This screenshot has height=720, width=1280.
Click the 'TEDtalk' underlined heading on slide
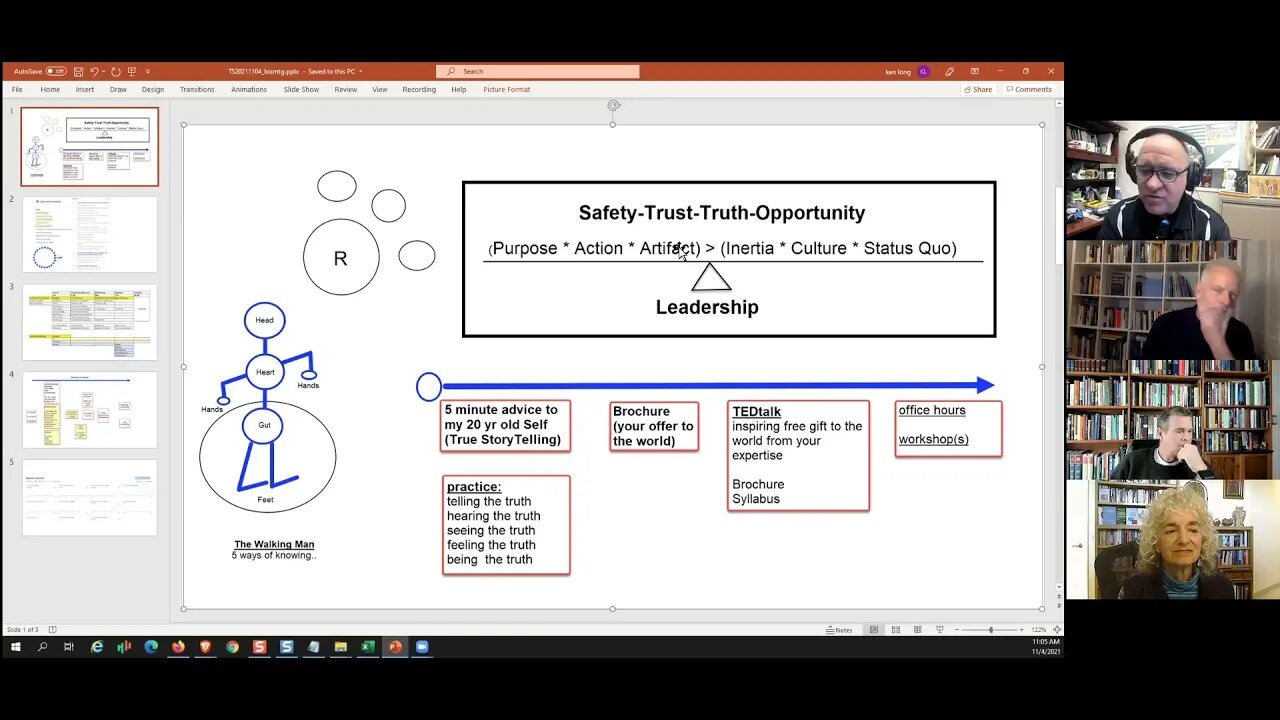coord(756,412)
